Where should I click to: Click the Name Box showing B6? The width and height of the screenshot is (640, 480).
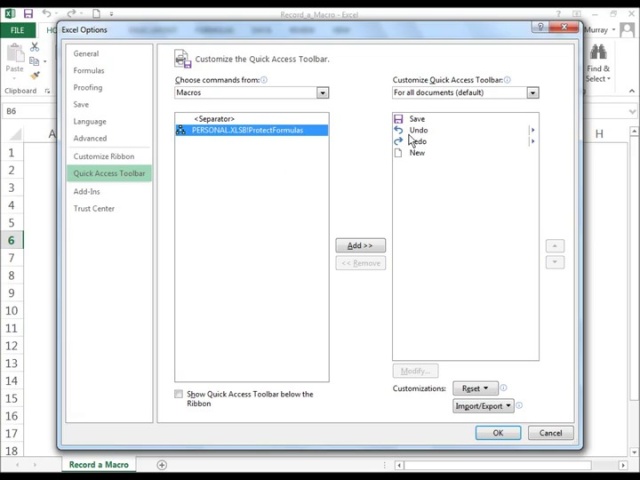pos(29,111)
